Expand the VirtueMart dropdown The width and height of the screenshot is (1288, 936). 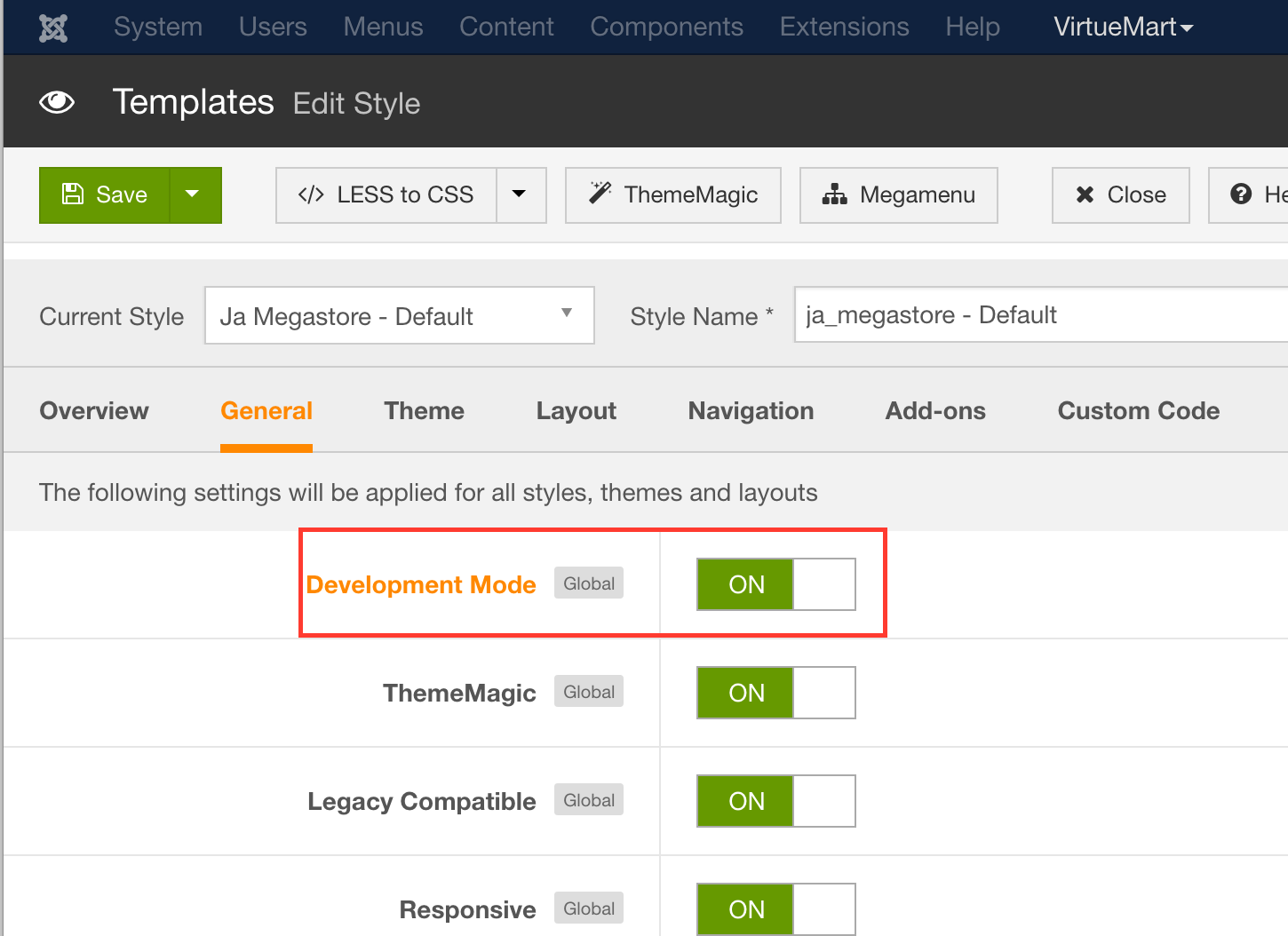[1123, 27]
